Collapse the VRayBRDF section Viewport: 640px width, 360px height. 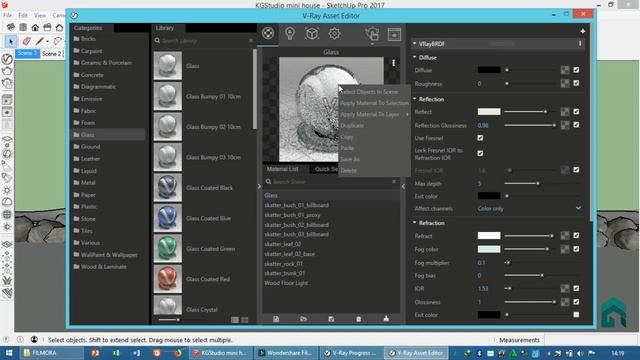click(415, 43)
